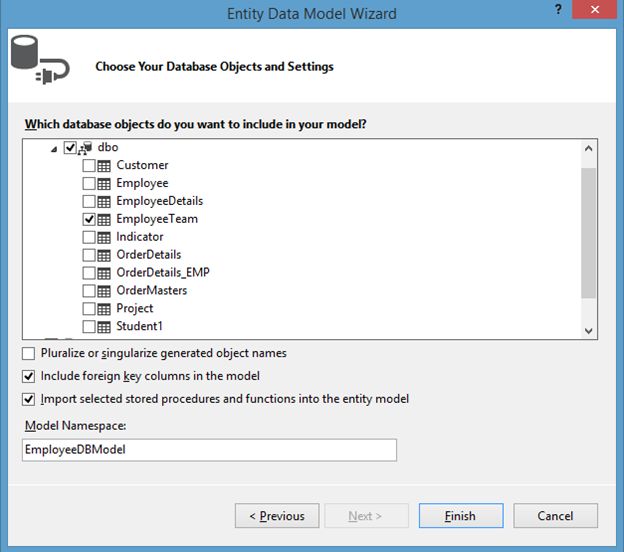This screenshot has height=552, width=624.
Task: Disable include foreign key columns option
Action: pyautogui.click(x=28, y=377)
